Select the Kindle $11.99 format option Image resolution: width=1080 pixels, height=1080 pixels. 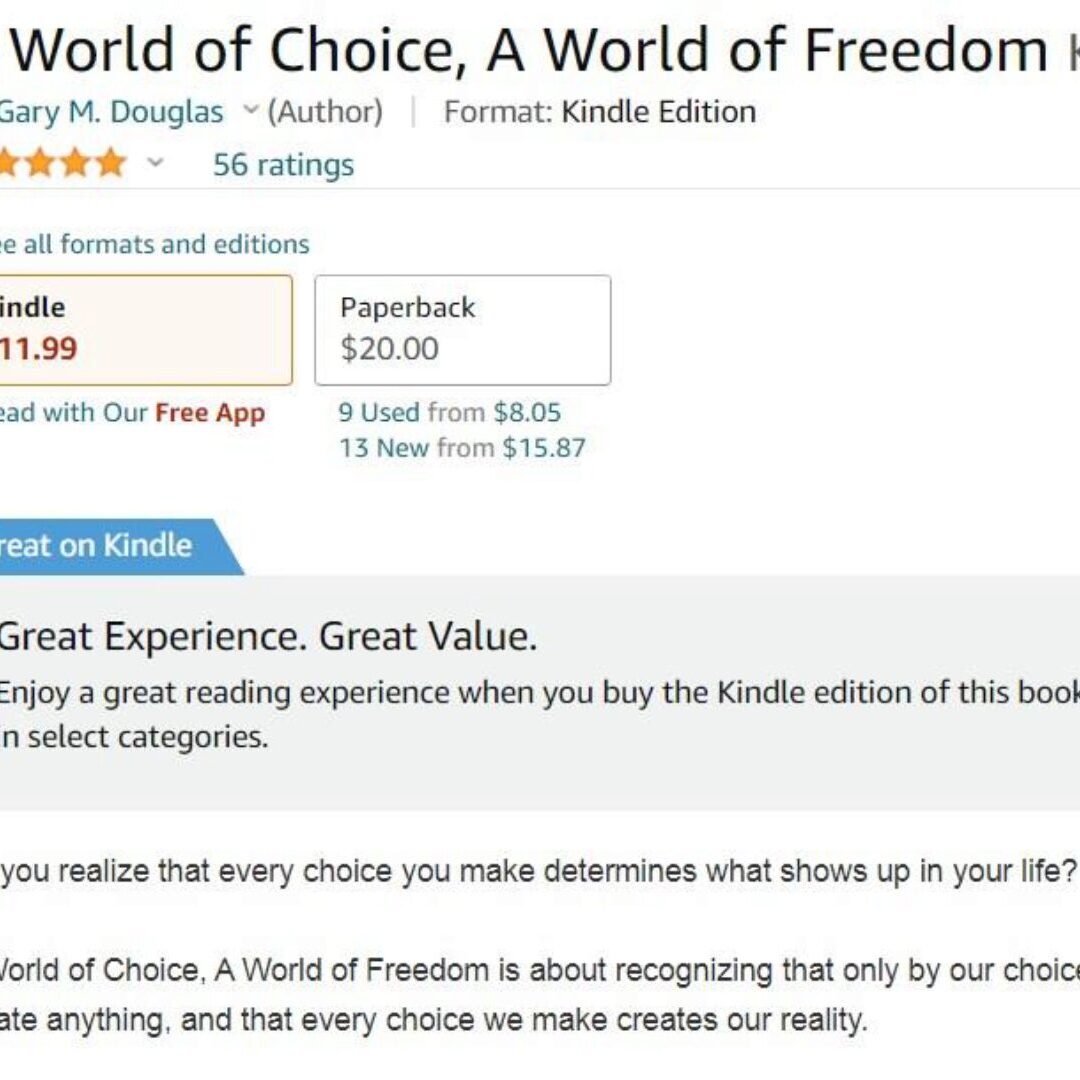click(x=140, y=329)
